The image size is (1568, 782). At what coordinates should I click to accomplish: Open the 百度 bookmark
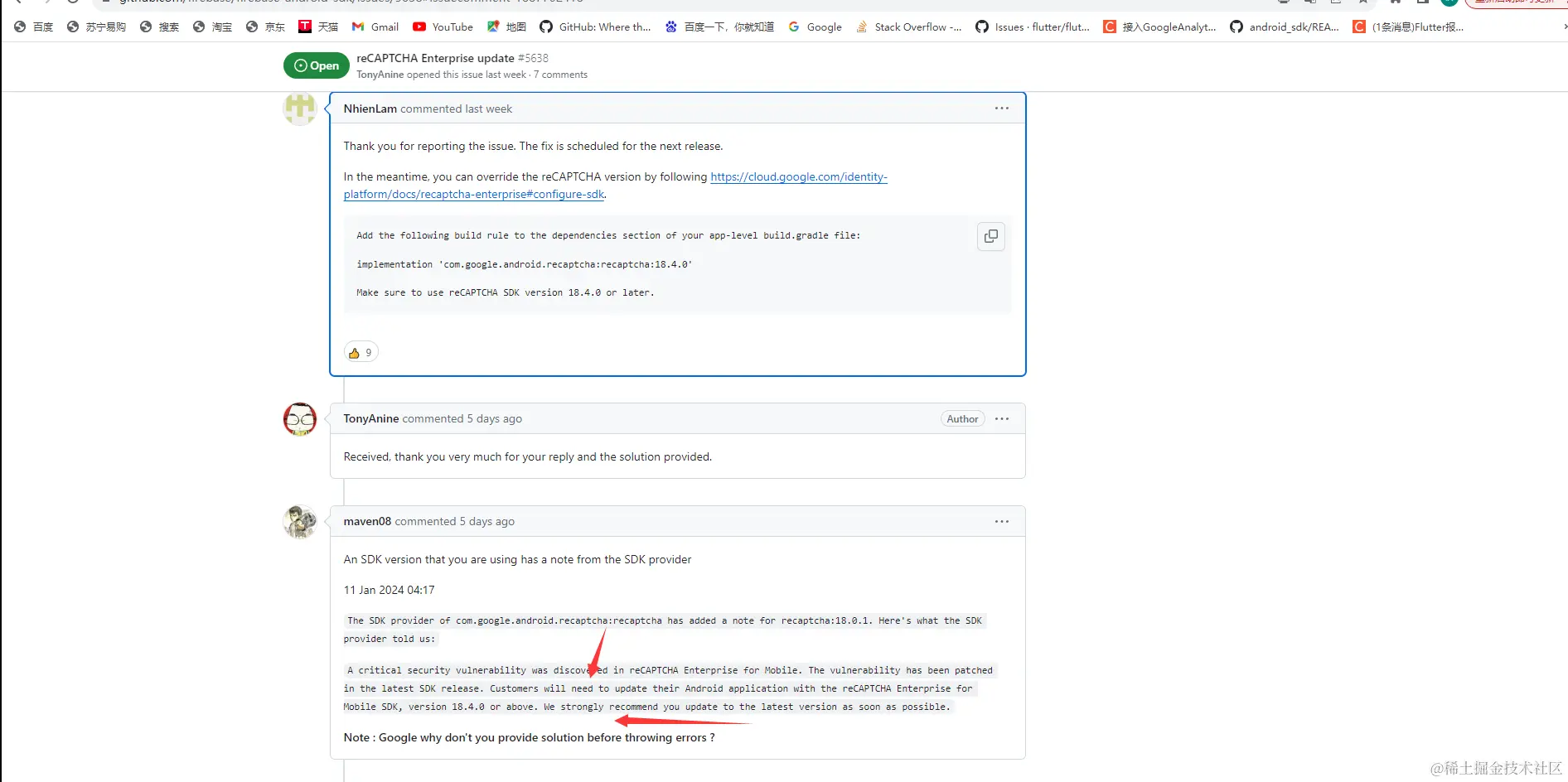point(34,27)
